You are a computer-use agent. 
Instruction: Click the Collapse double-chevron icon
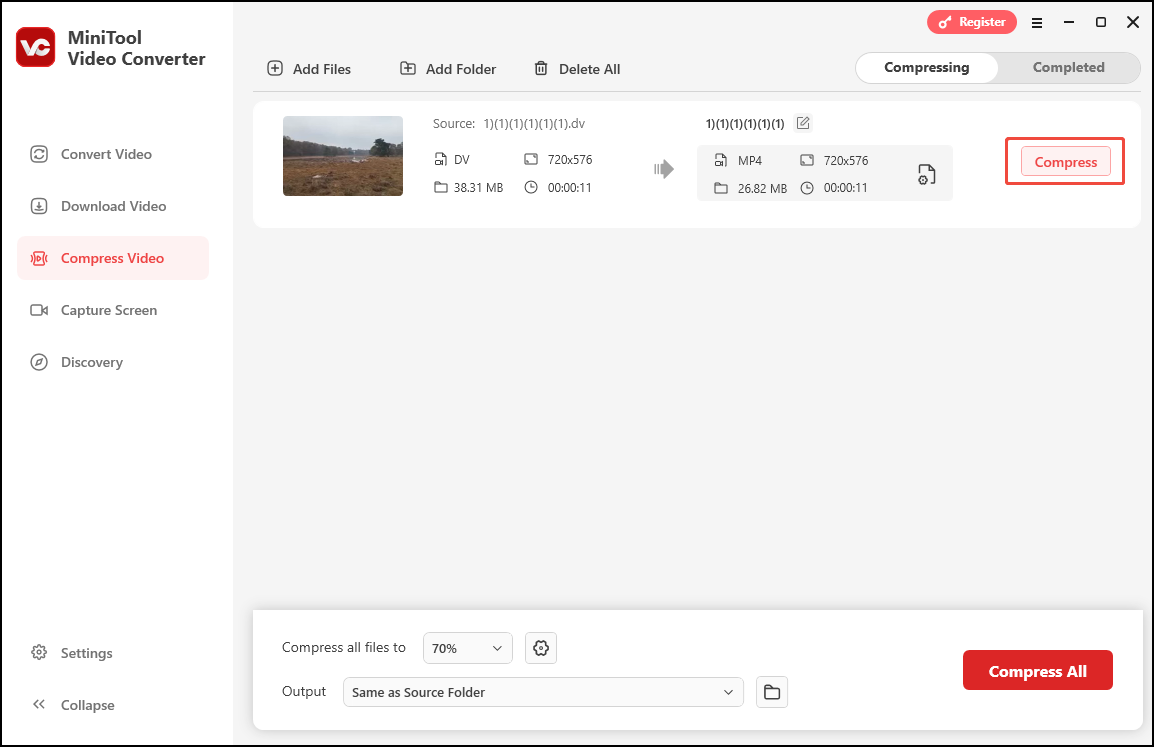(39, 704)
